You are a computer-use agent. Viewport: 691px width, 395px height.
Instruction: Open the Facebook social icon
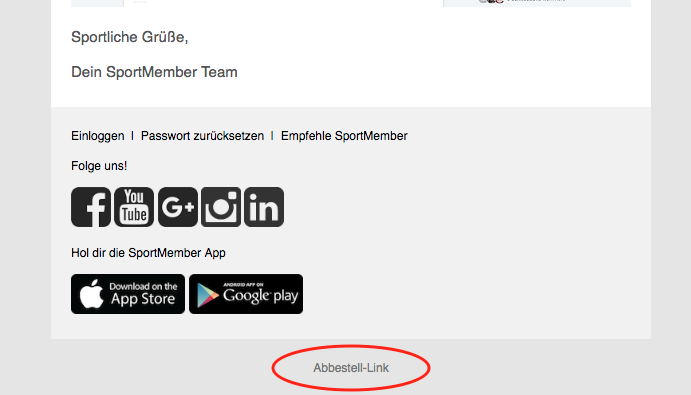(x=91, y=207)
